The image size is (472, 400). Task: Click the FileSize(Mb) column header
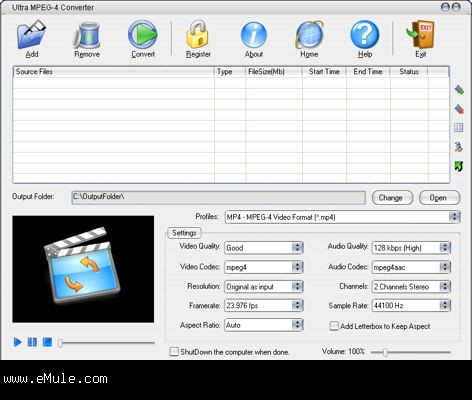click(274, 72)
